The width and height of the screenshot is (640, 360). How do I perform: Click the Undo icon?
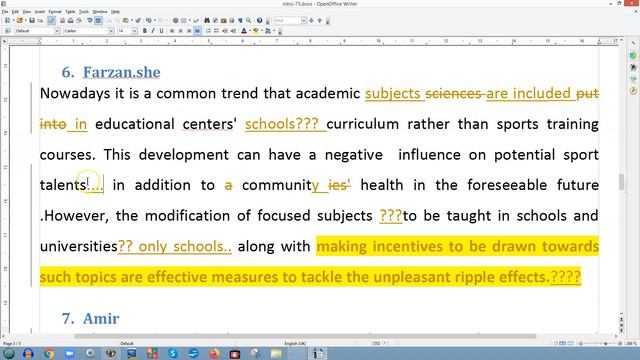click(149, 20)
